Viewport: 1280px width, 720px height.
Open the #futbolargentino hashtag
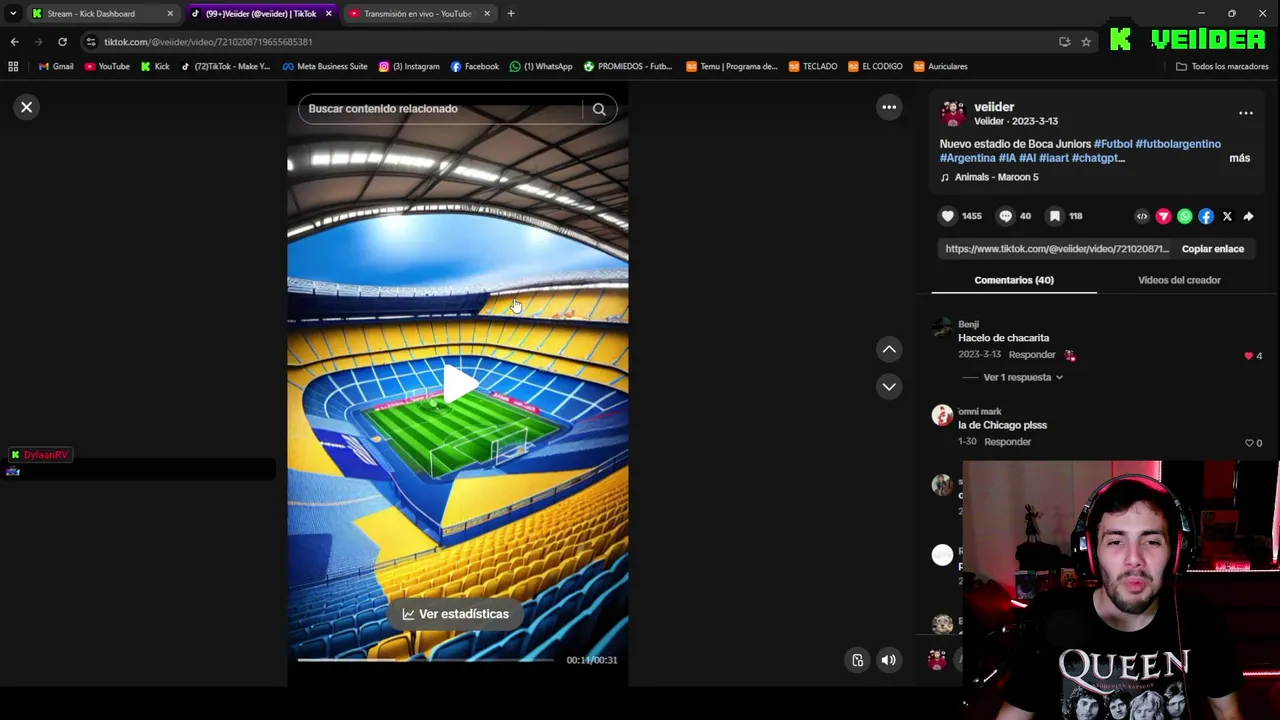pyautogui.click(x=1178, y=144)
